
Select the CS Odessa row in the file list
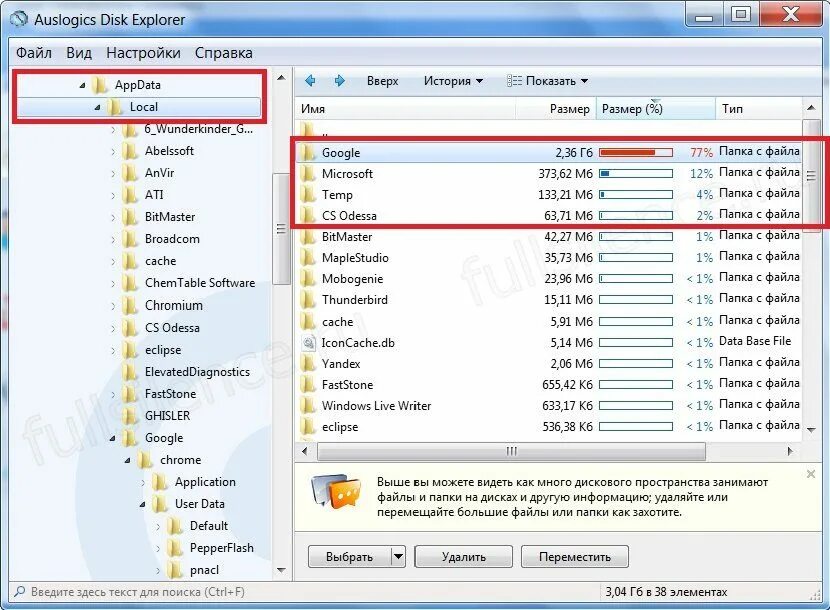(x=548, y=216)
